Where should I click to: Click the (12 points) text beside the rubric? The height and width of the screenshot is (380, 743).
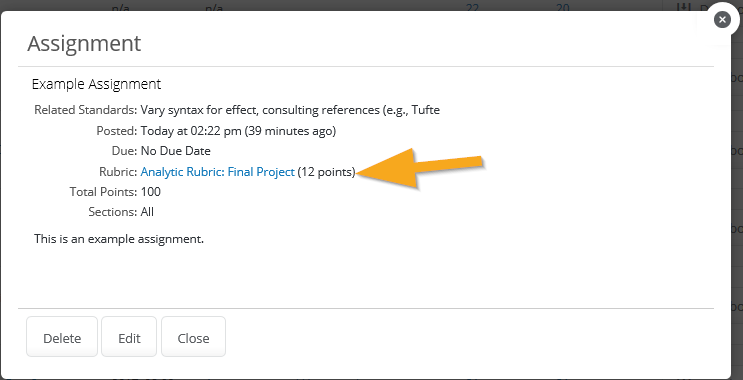click(326, 172)
